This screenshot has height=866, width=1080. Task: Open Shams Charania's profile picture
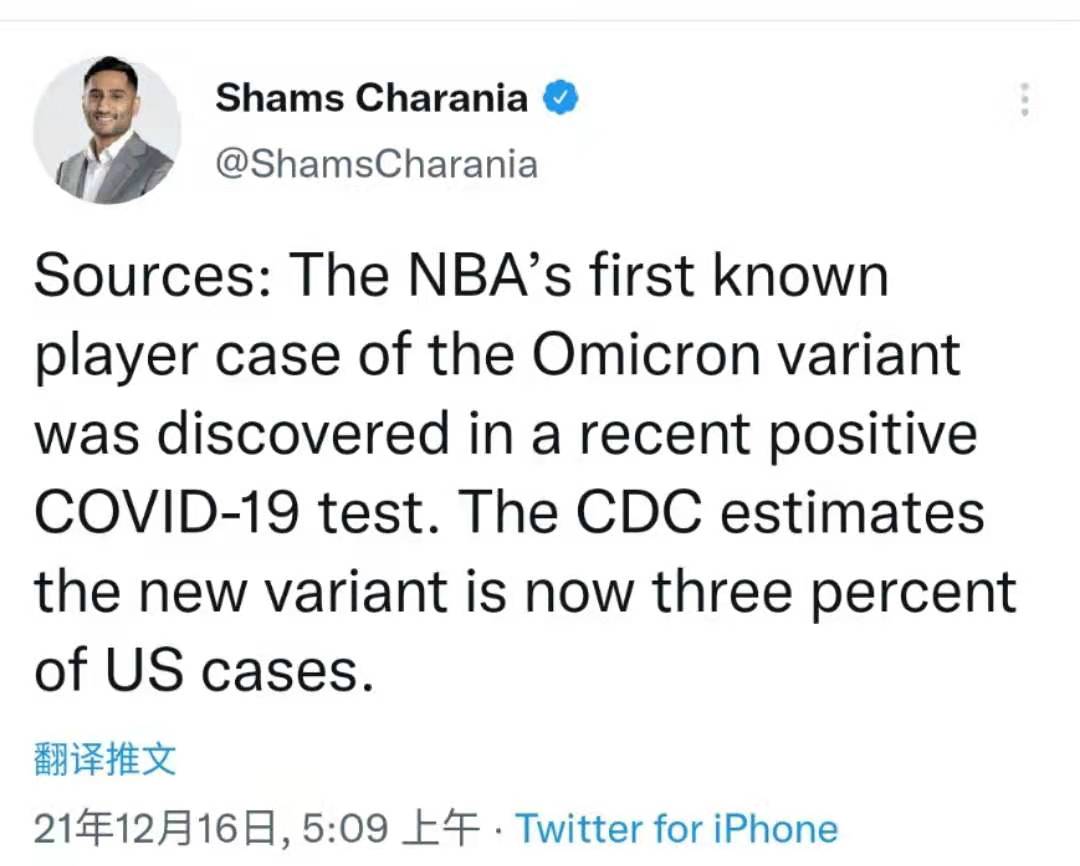pyautogui.click(x=107, y=130)
